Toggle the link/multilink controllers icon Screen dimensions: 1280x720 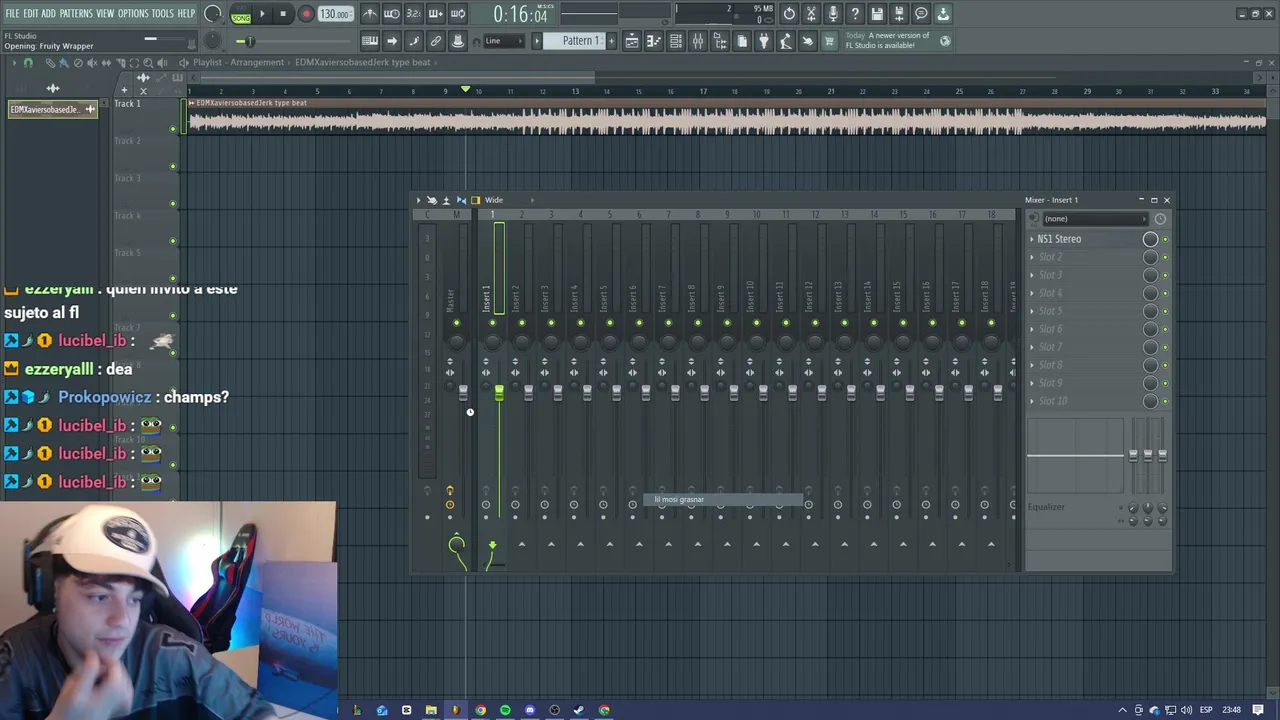(436, 41)
